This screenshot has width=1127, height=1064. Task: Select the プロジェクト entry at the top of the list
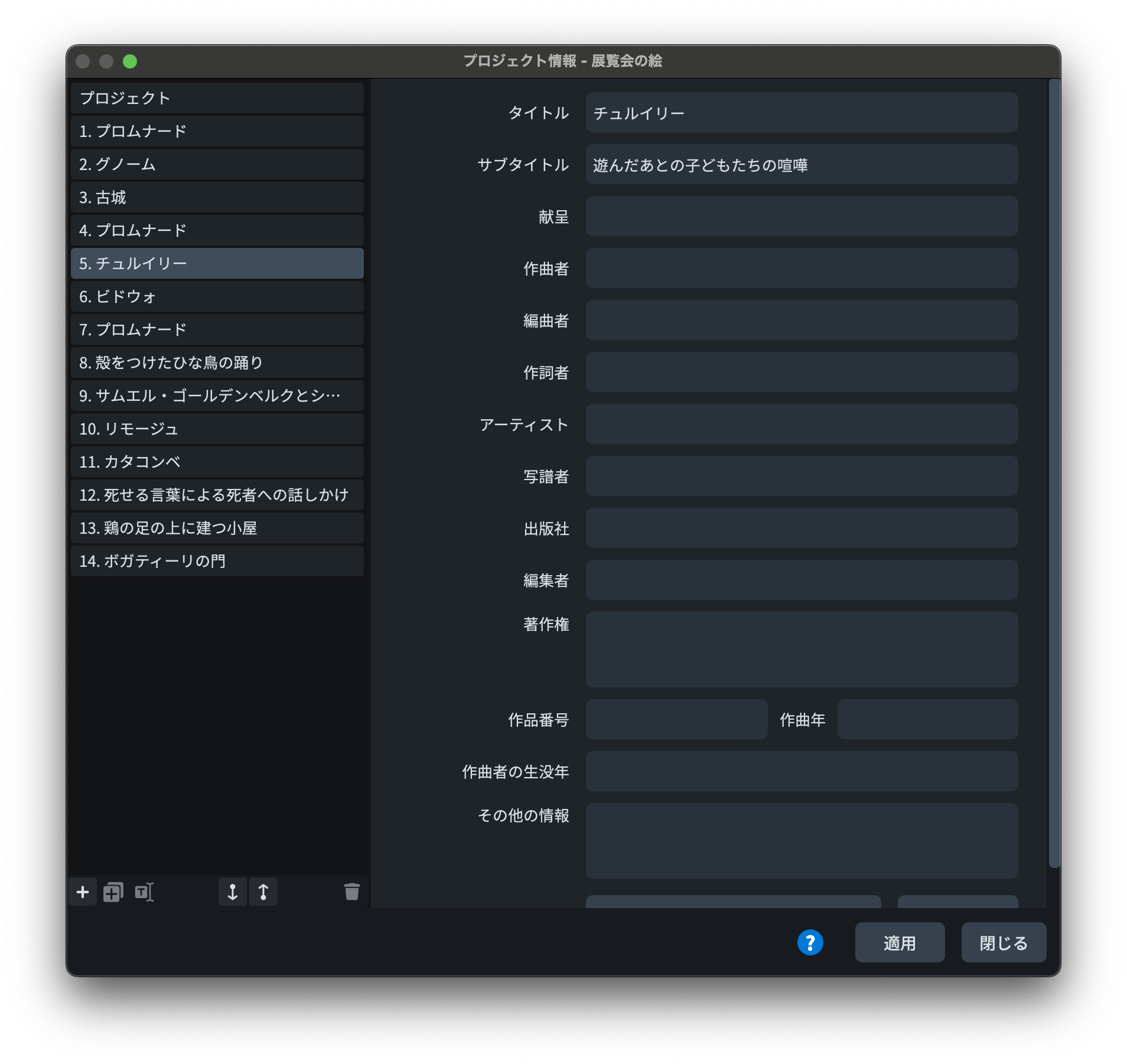(x=217, y=98)
